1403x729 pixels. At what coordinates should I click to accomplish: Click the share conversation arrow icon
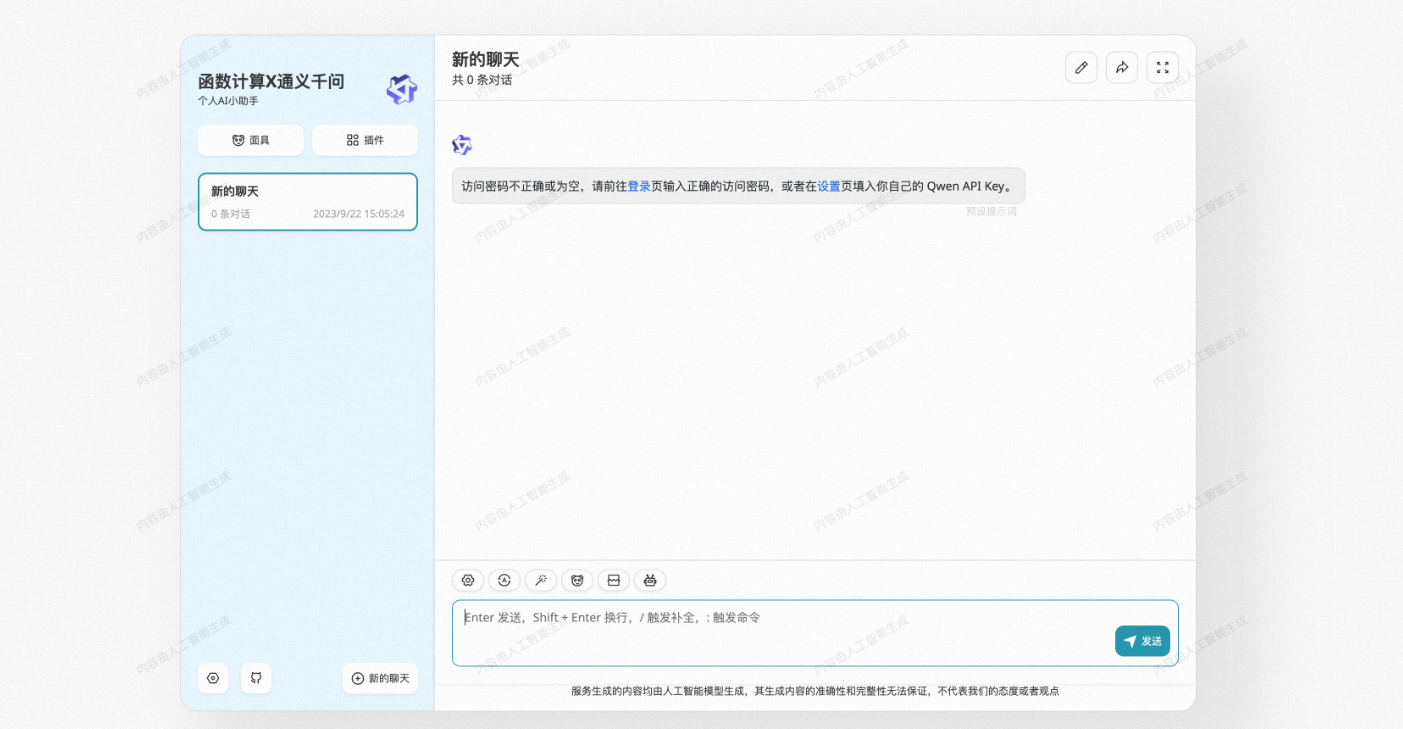pos(1122,67)
